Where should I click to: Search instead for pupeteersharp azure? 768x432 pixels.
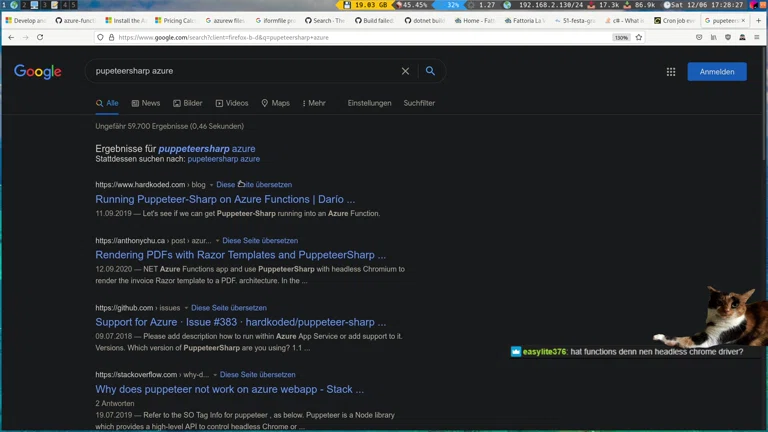point(224,159)
